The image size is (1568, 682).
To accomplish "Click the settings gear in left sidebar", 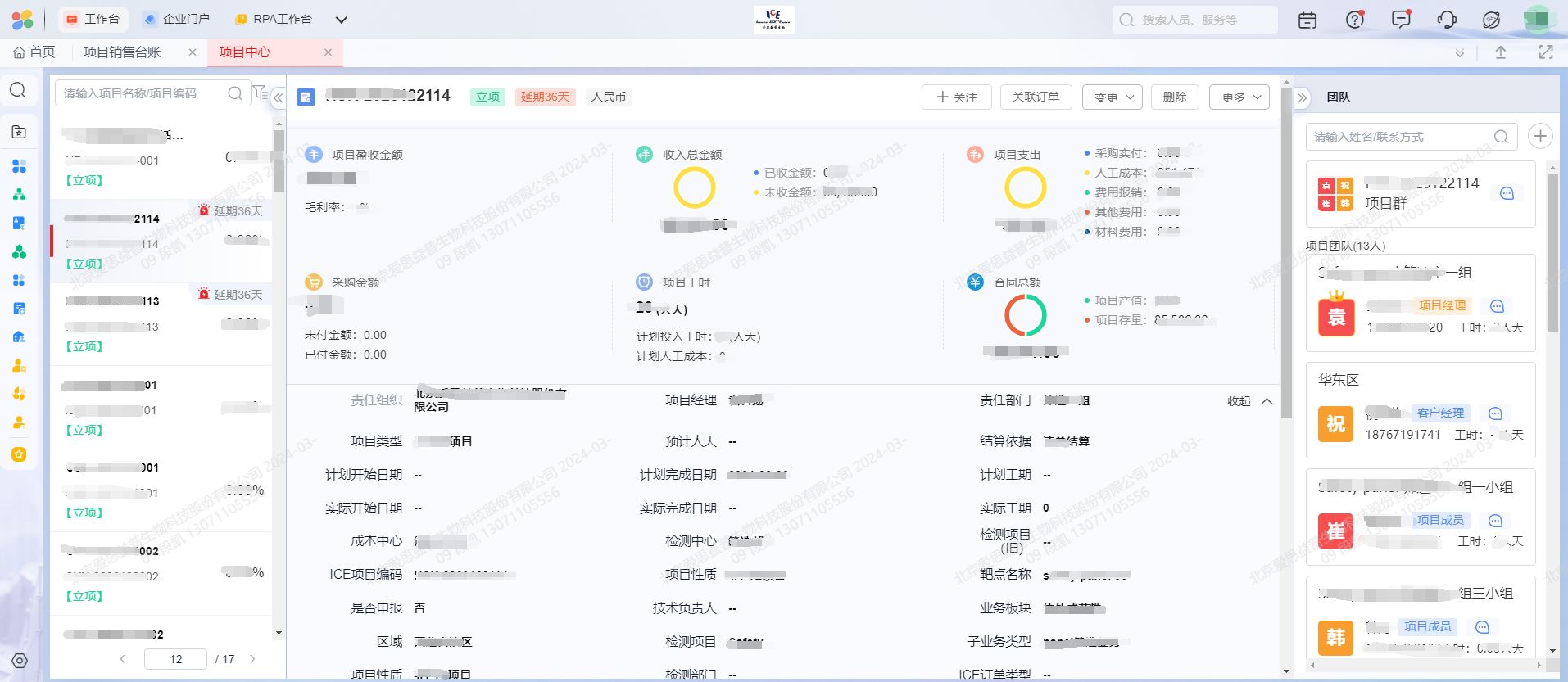I will pos(20,660).
